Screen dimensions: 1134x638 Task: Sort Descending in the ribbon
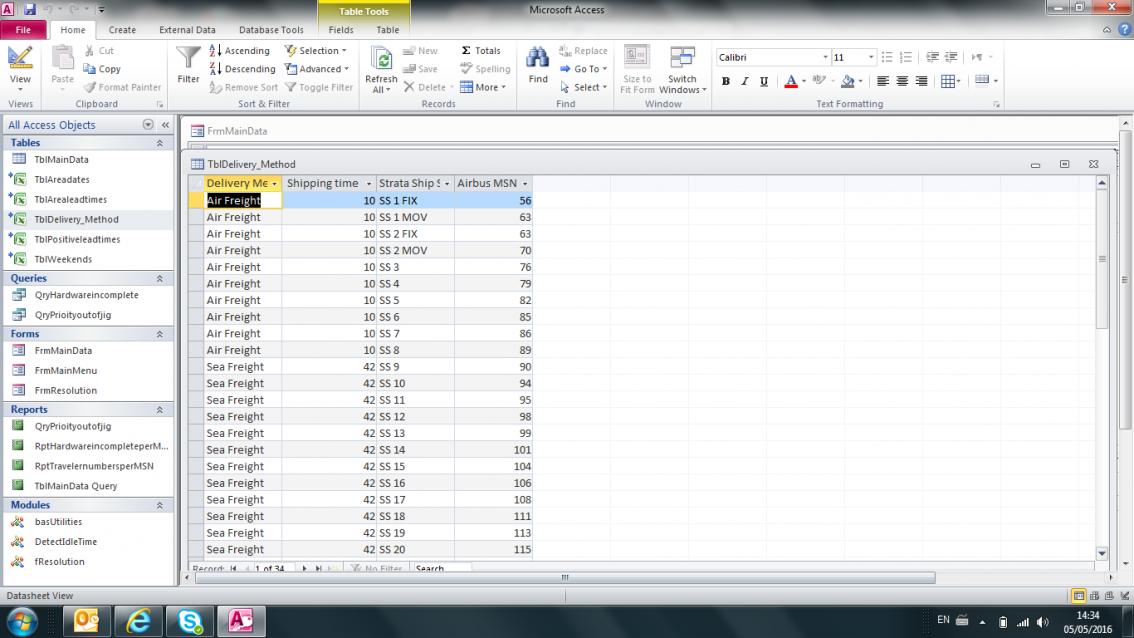(242, 69)
